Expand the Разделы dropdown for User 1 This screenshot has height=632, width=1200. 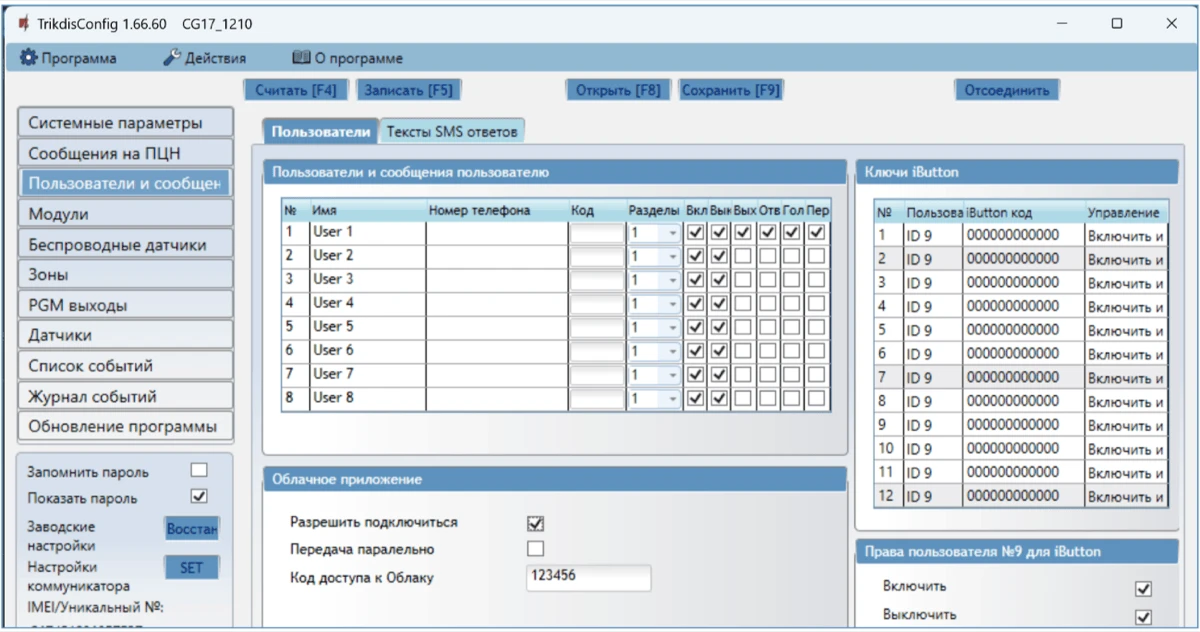point(672,233)
